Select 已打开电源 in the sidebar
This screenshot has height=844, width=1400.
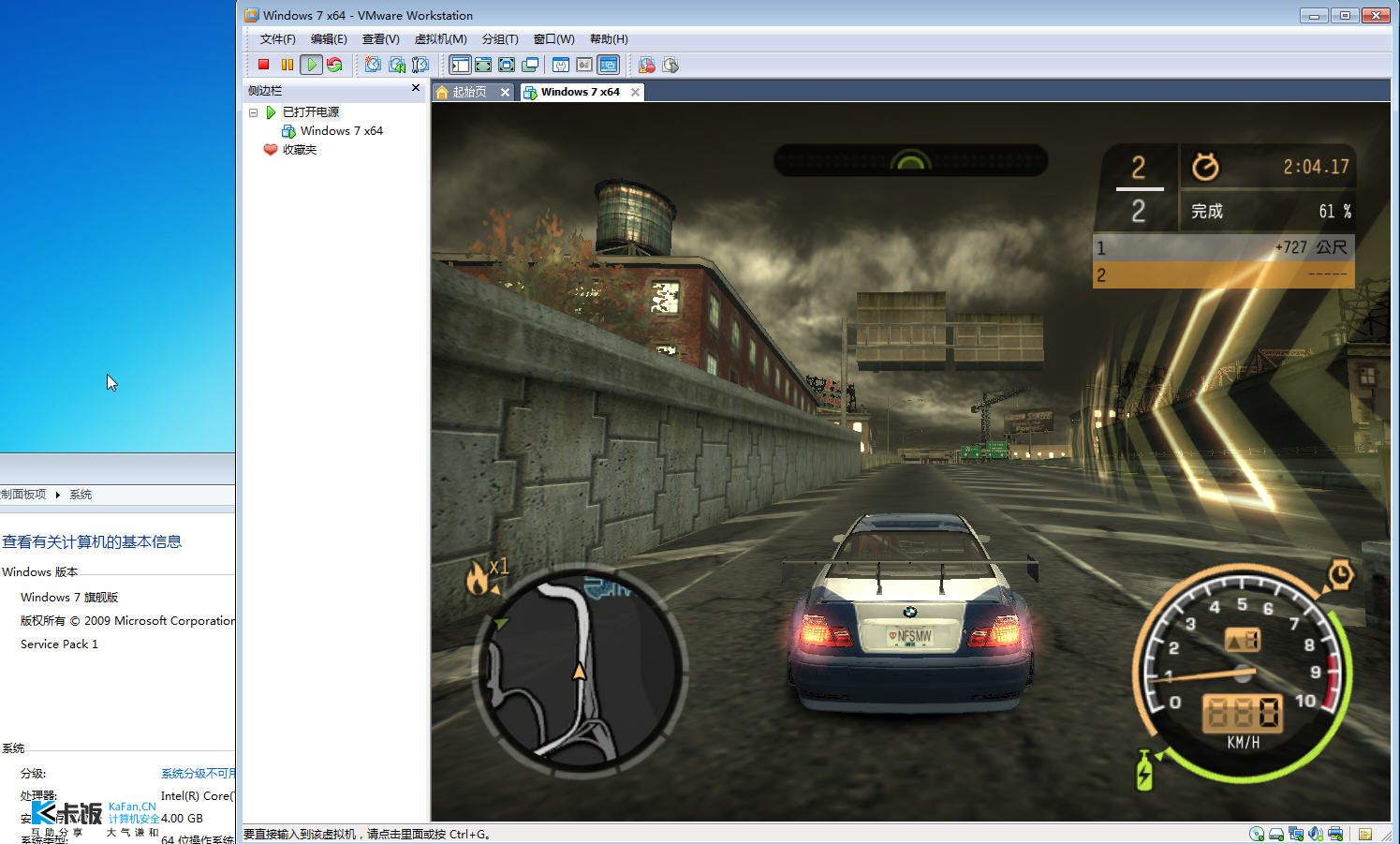point(311,111)
